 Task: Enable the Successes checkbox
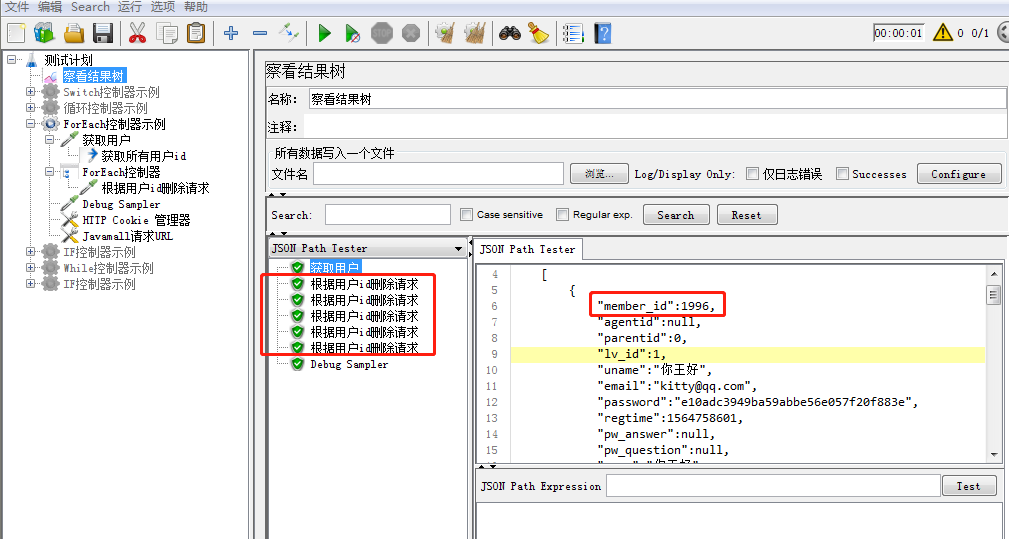click(842, 174)
